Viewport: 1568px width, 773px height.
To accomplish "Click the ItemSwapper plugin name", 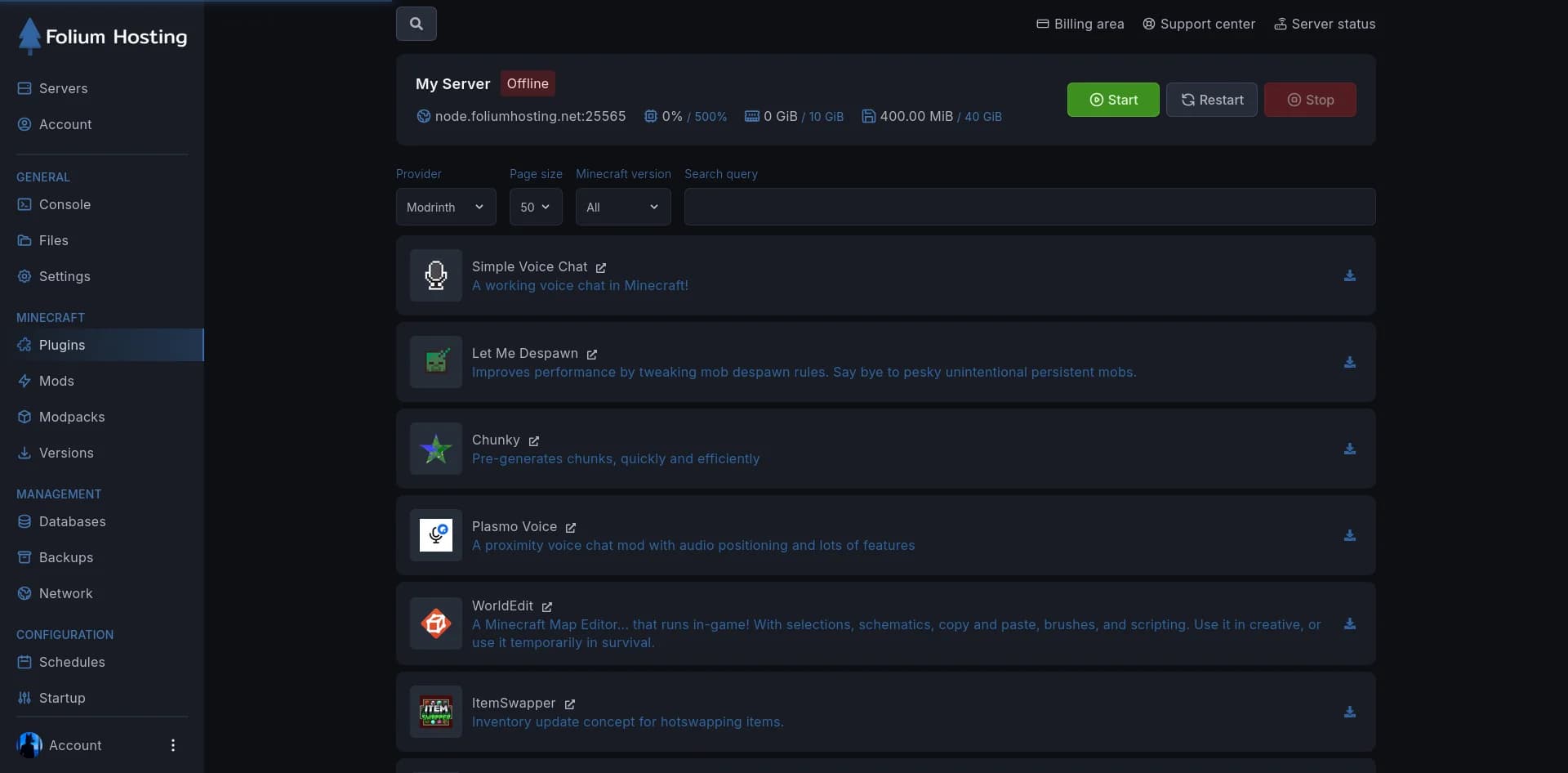I will pyautogui.click(x=514, y=703).
